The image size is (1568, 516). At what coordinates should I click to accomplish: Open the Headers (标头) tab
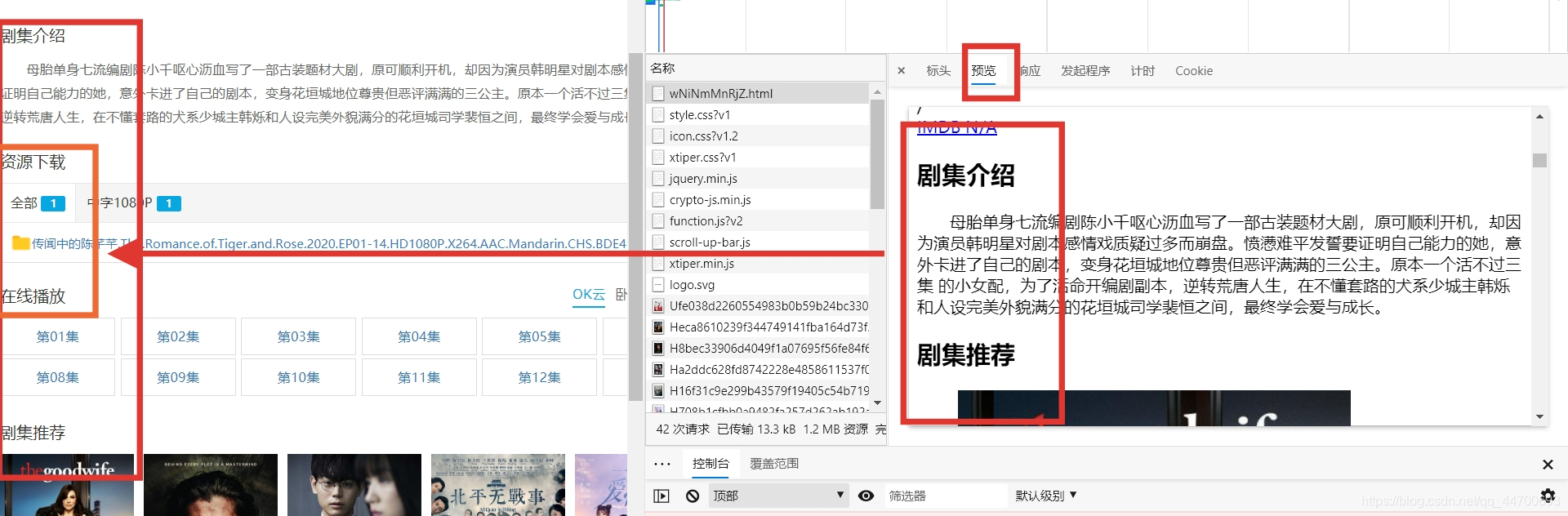point(938,71)
